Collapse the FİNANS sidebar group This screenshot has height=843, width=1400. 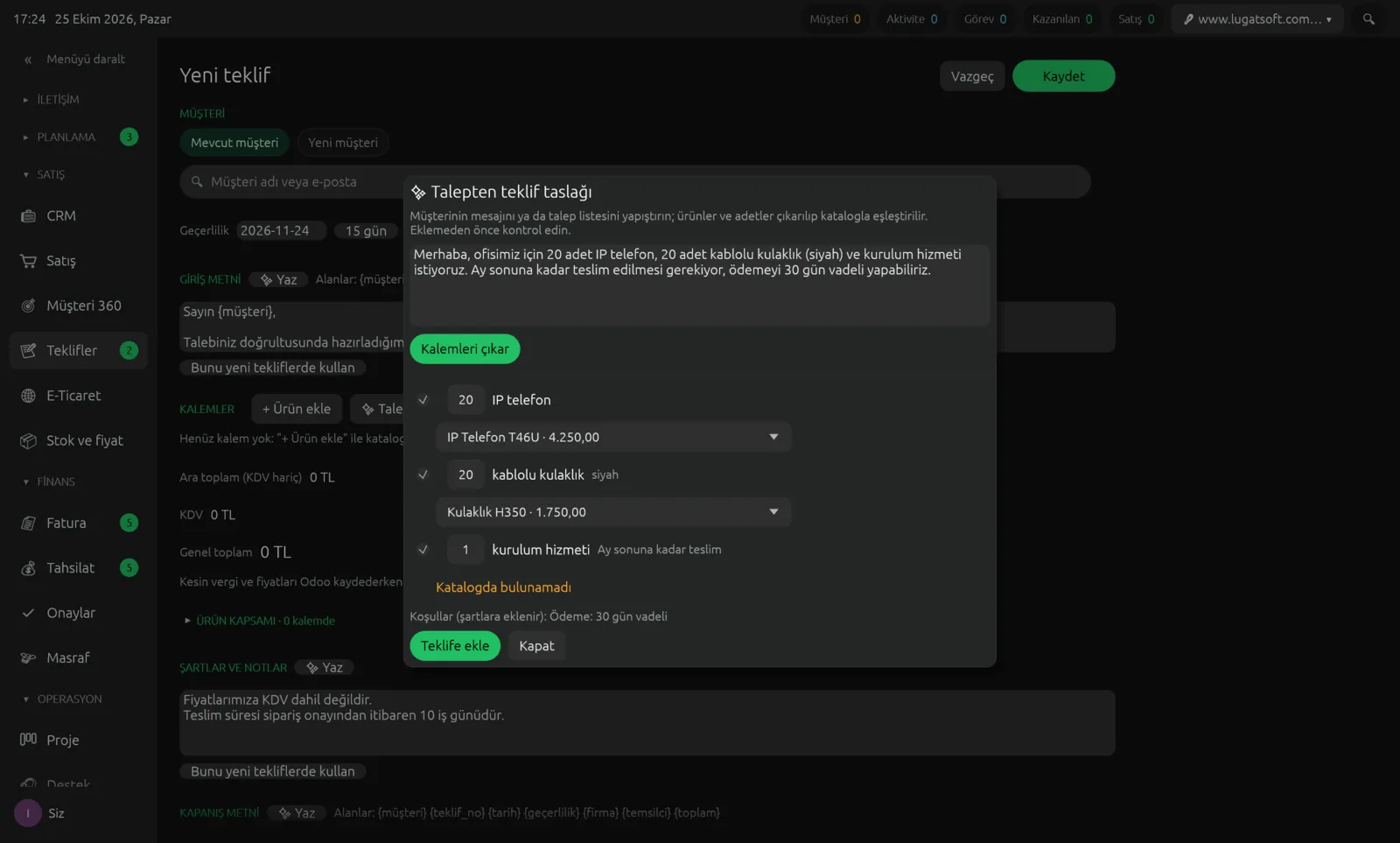point(49,481)
